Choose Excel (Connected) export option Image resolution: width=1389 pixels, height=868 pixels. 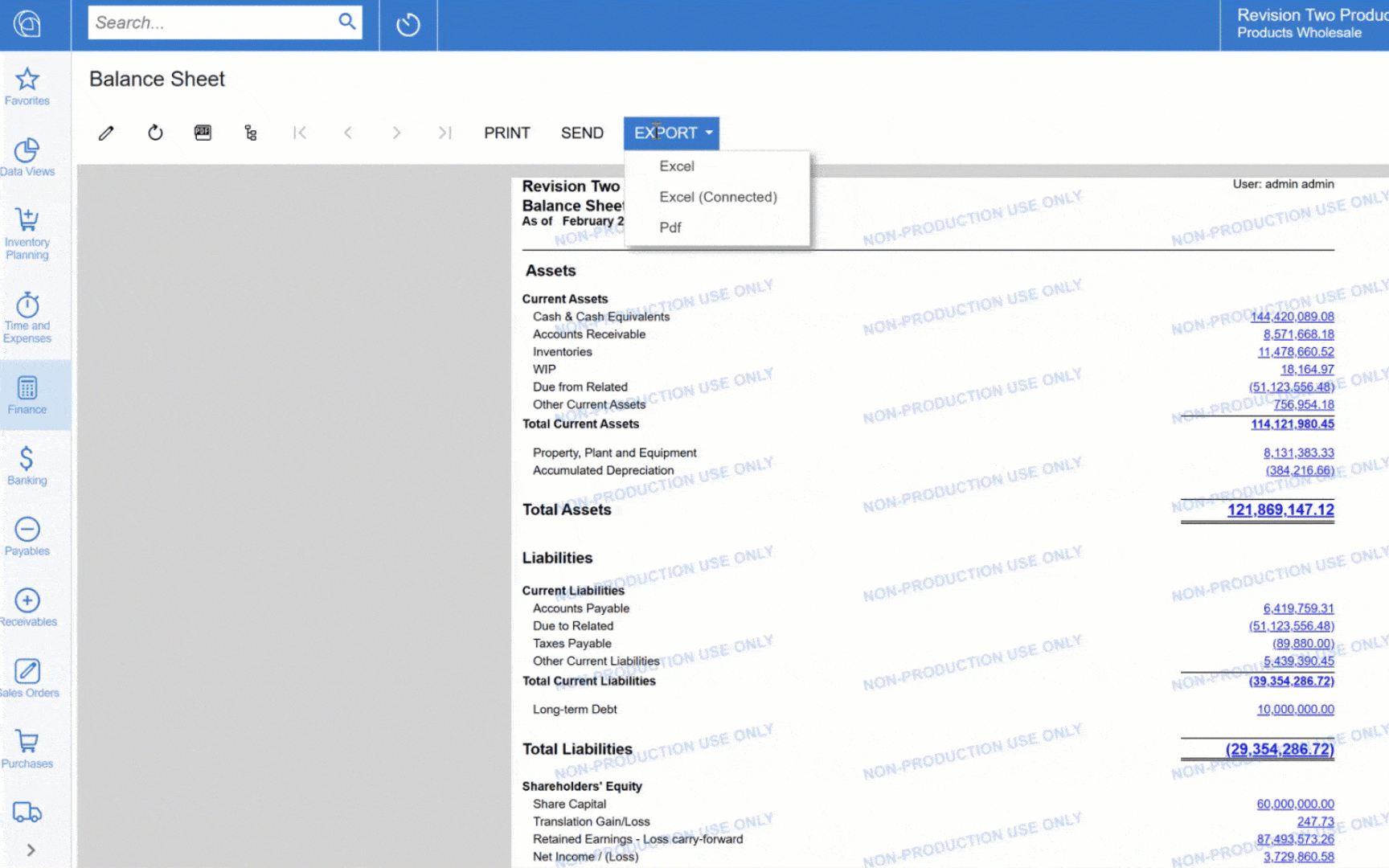[x=718, y=197]
